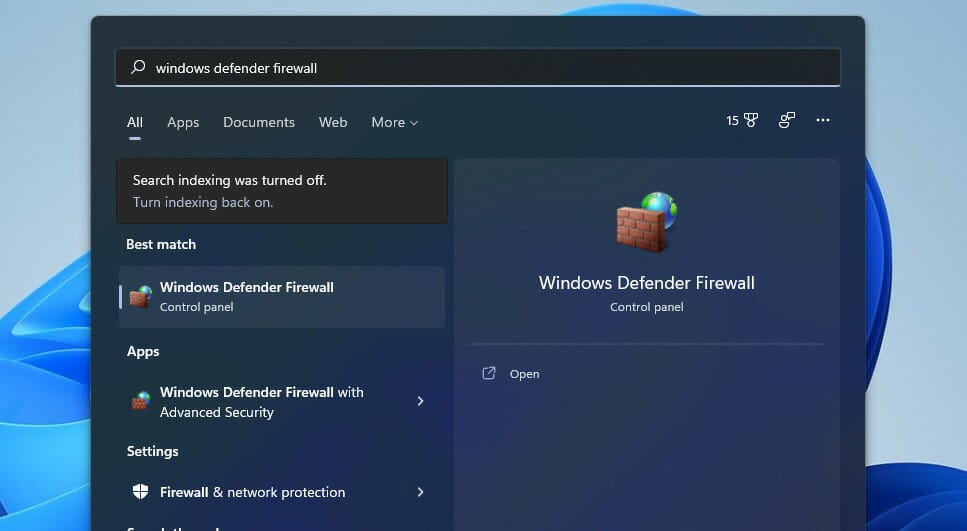Open the three-dot options menu
The width and height of the screenshot is (967, 531).
point(823,120)
